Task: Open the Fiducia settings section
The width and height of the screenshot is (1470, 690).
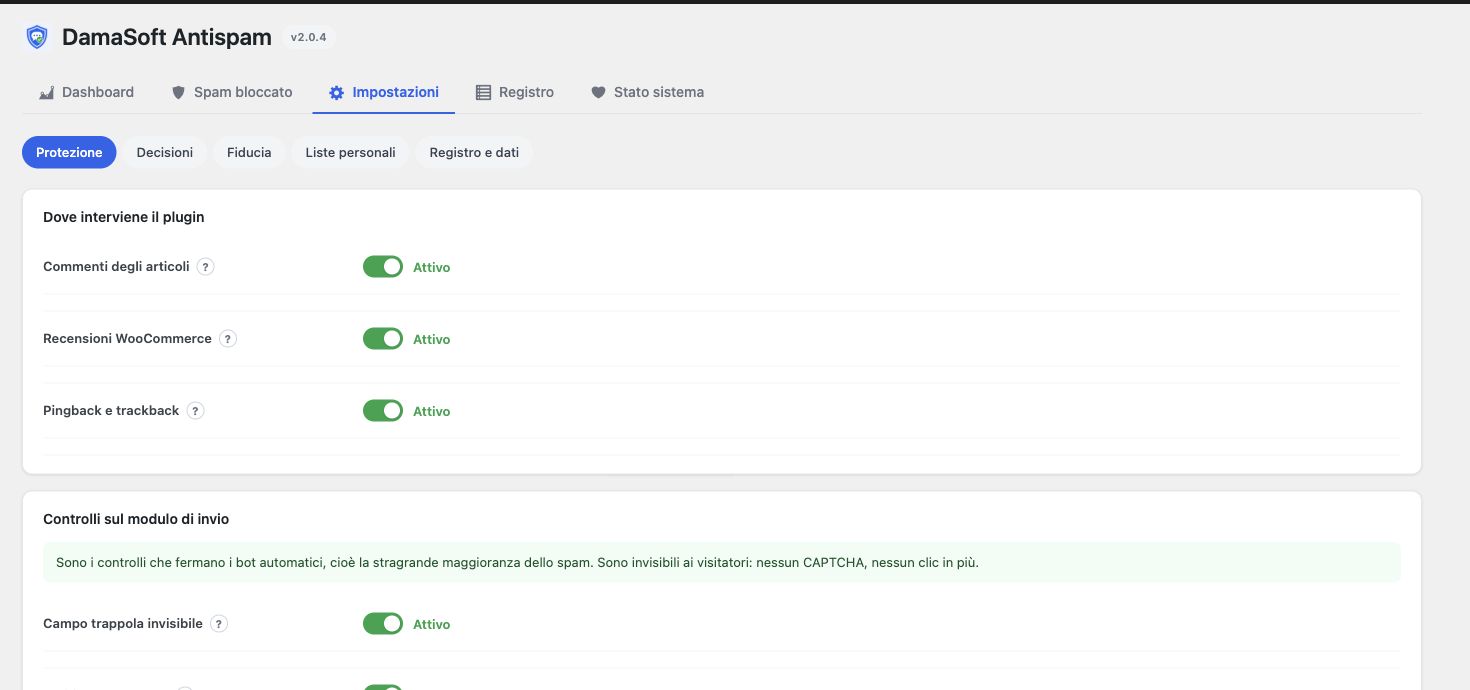Action: point(249,152)
